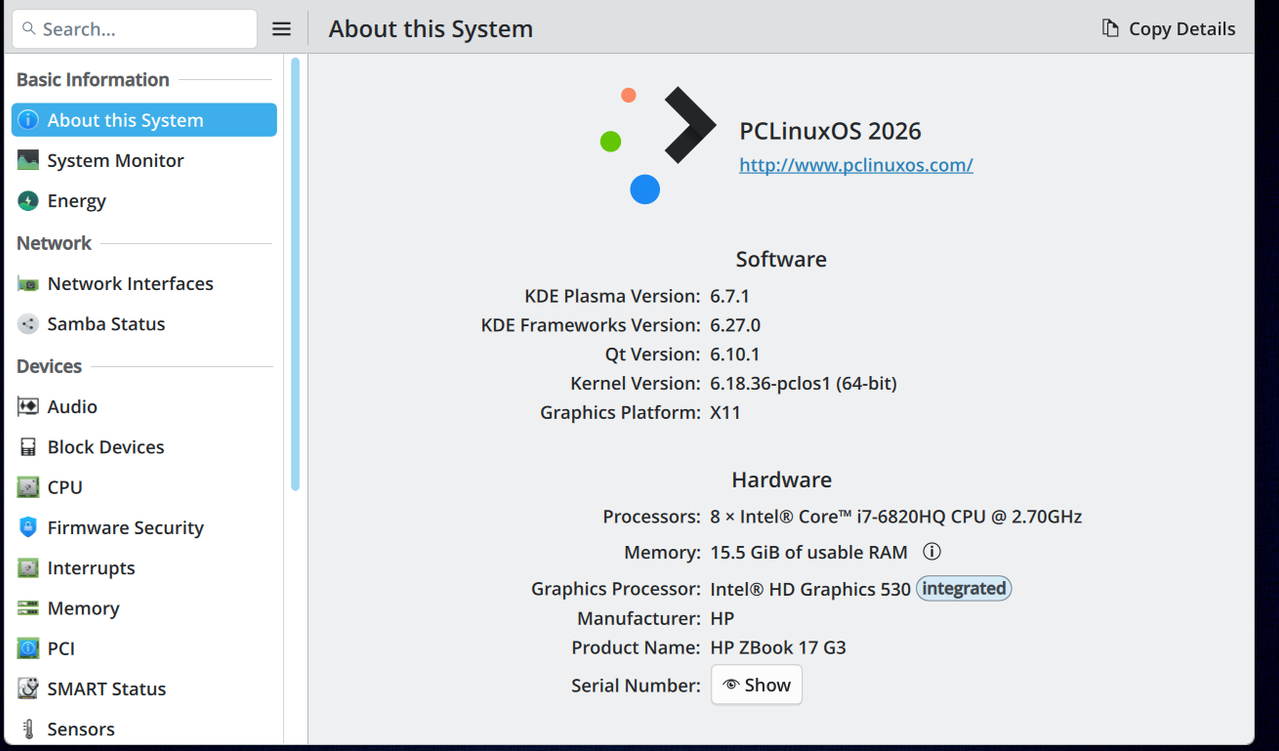Click the product name 'HP ZBook 17 G3'

778,648
